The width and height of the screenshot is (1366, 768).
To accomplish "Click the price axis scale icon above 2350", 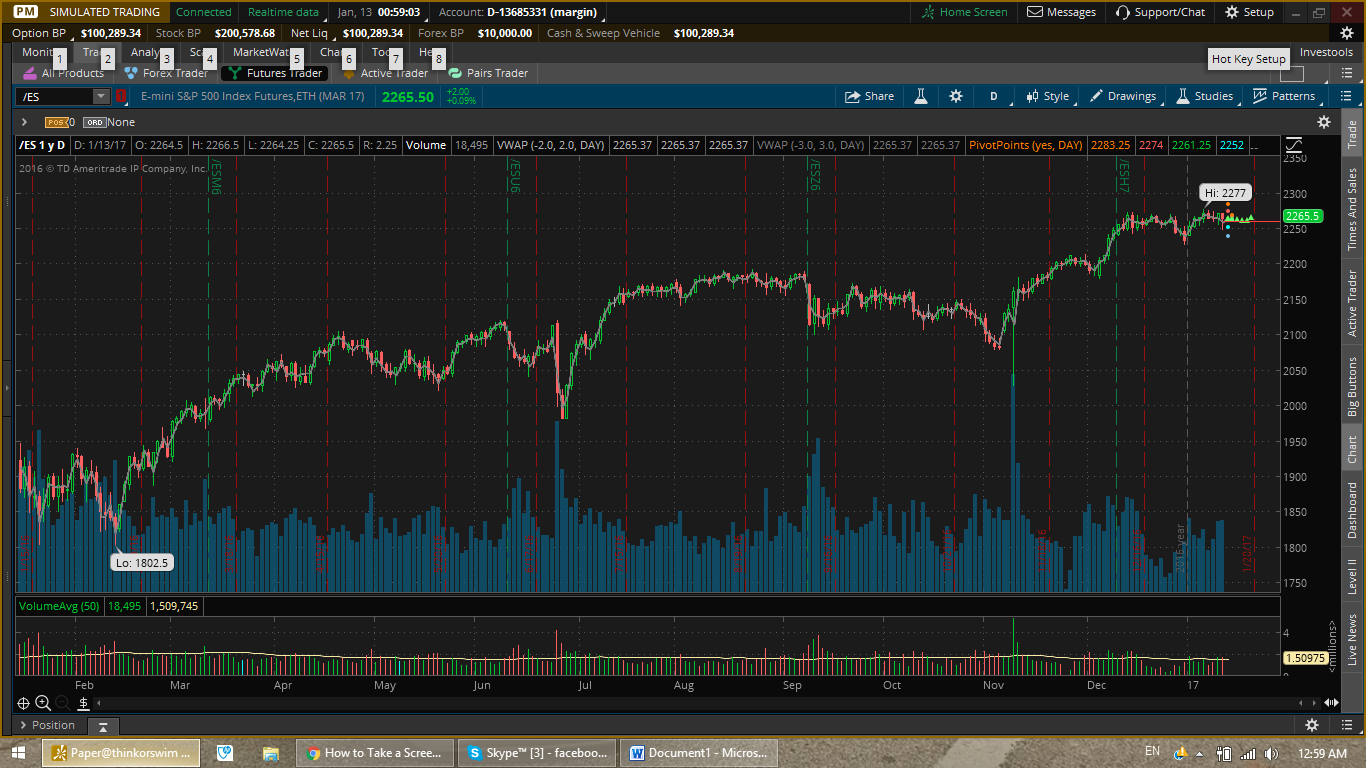I will pyautogui.click(x=1294, y=145).
